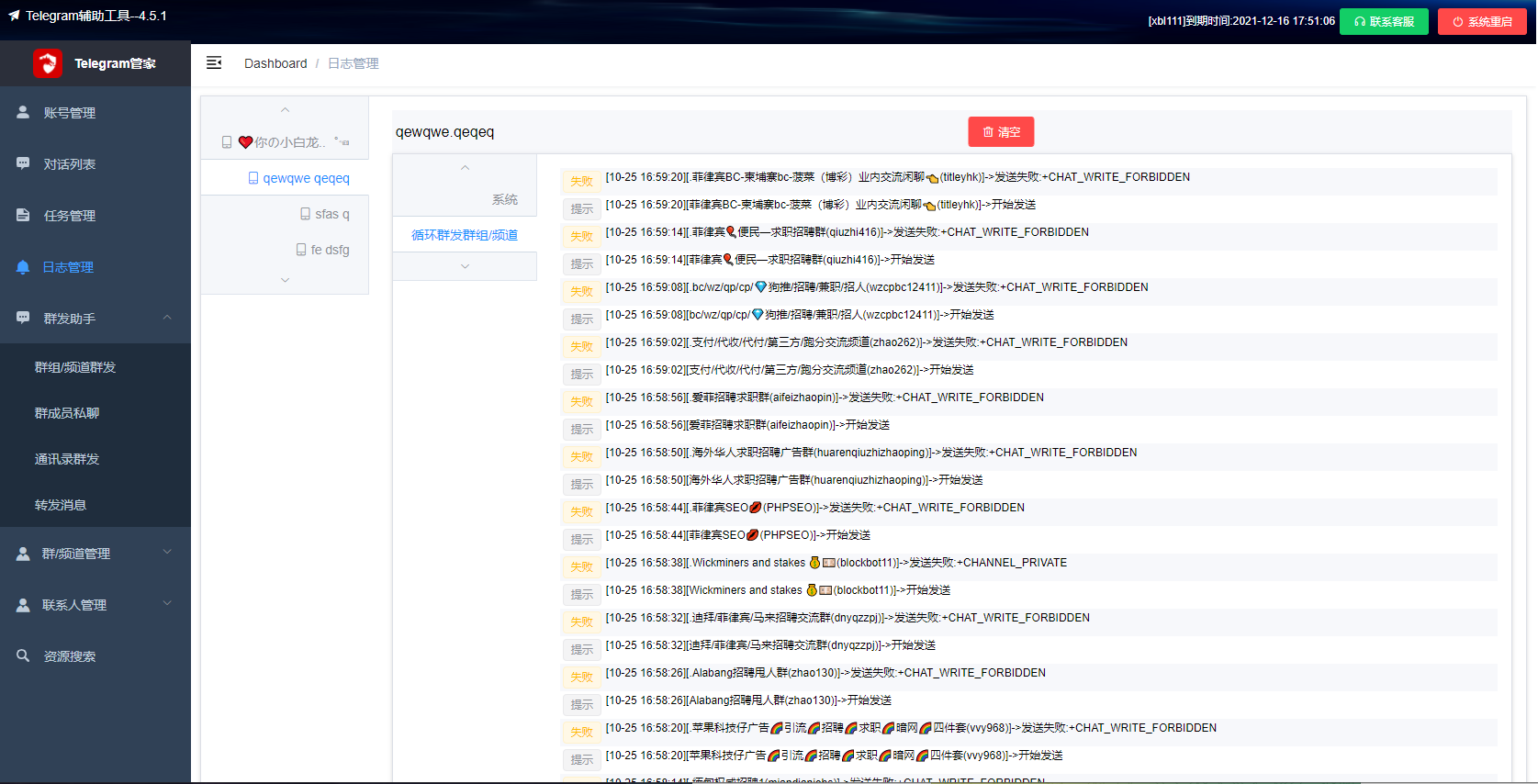This screenshot has width=1538, height=784.
Task: Collapse the 群发助手 submenu chevron
Action: 167,318
